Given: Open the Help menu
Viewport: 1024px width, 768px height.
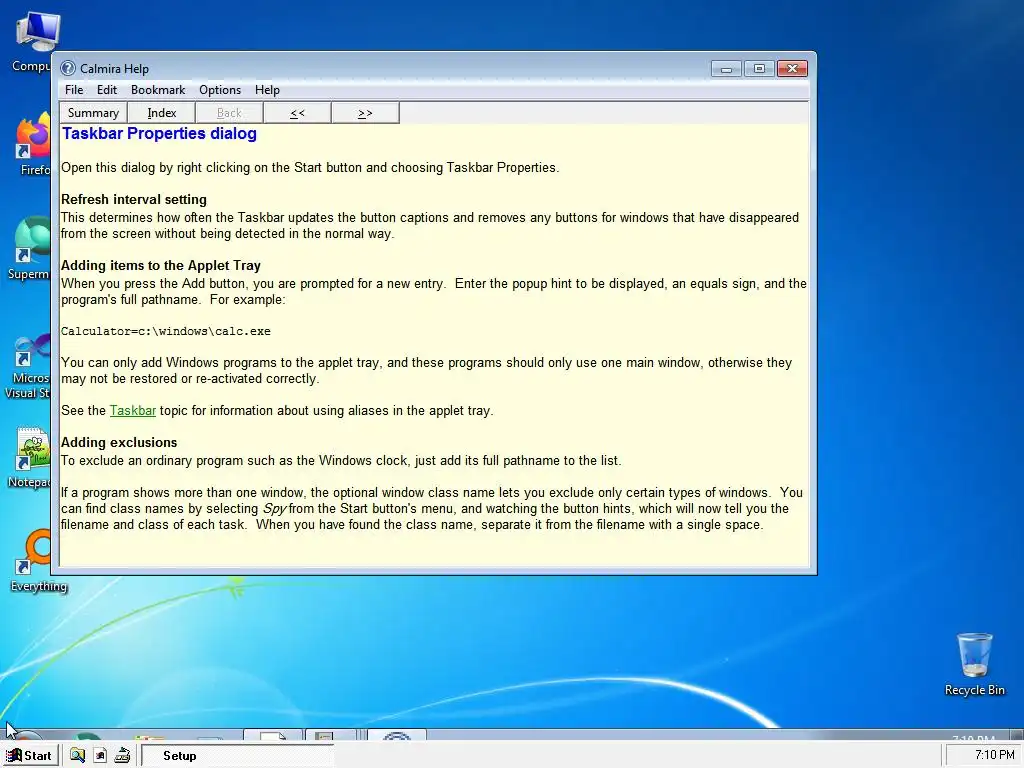Looking at the screenshot, I should 267,90.
